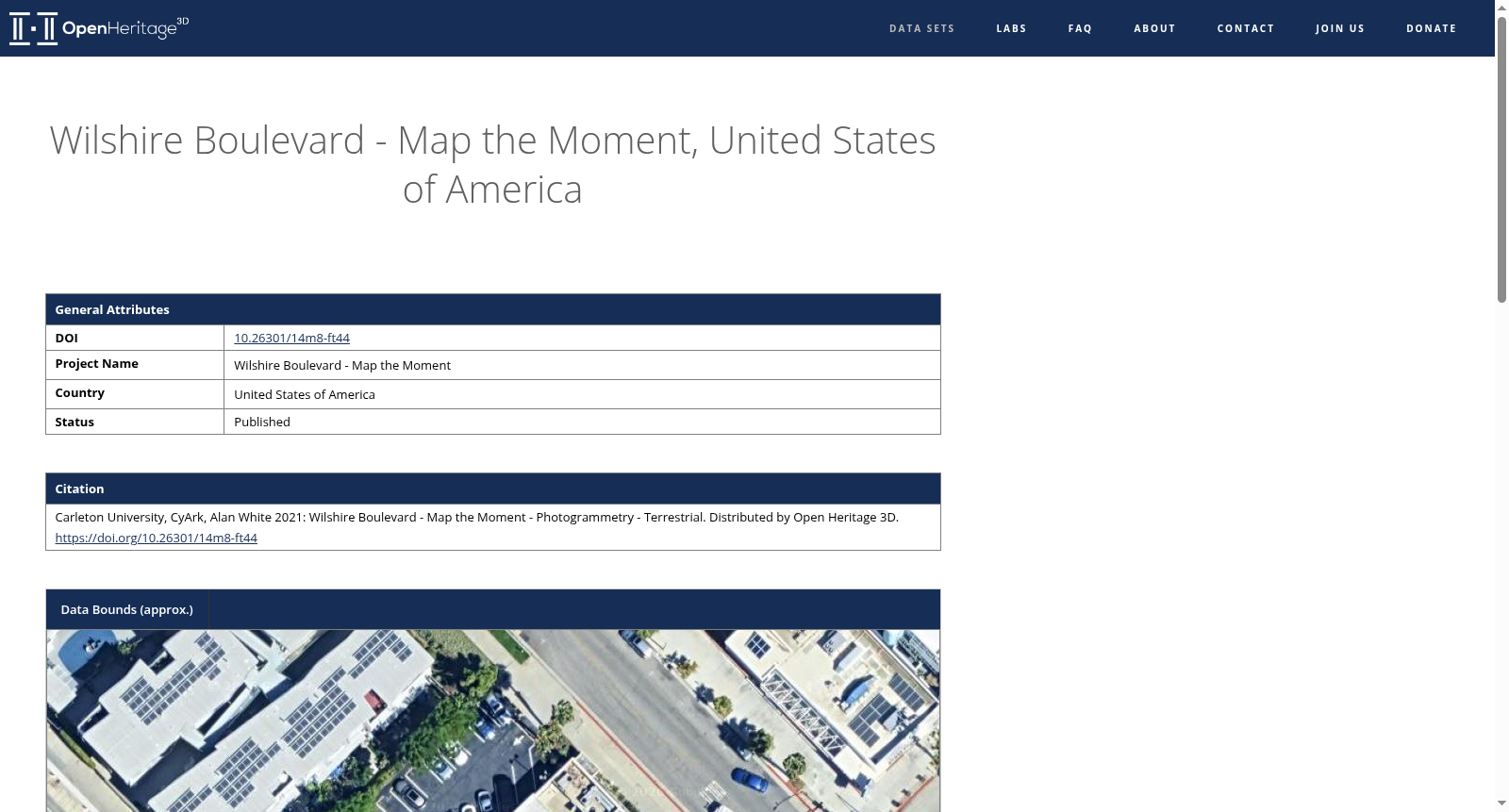The width and height of the screenshot is (1509, 812).
Task: Click the General Attributes header
Action: (493, 309)
